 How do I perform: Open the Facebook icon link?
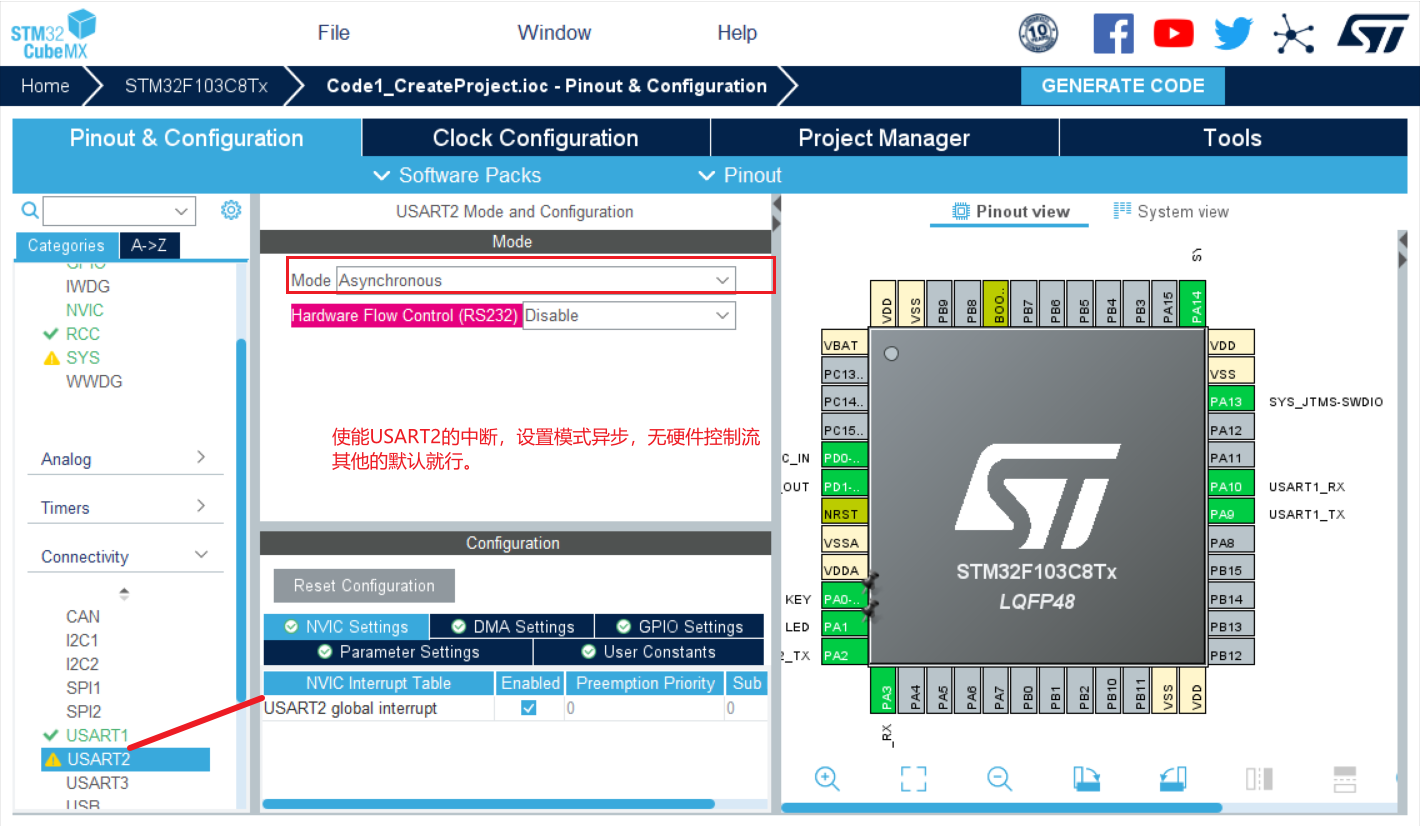[1113, 33]
